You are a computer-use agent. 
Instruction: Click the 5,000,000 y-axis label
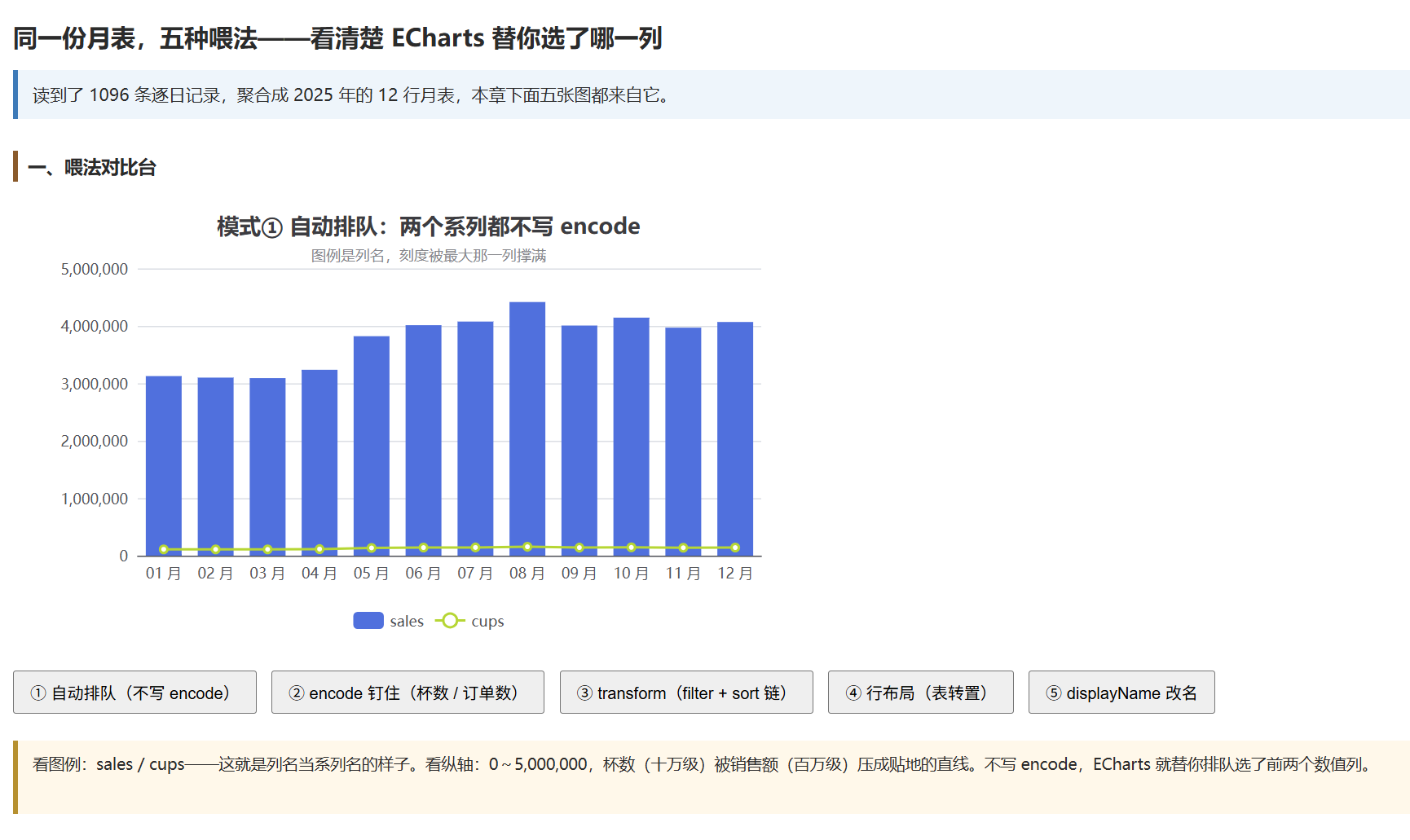[95, 269]
